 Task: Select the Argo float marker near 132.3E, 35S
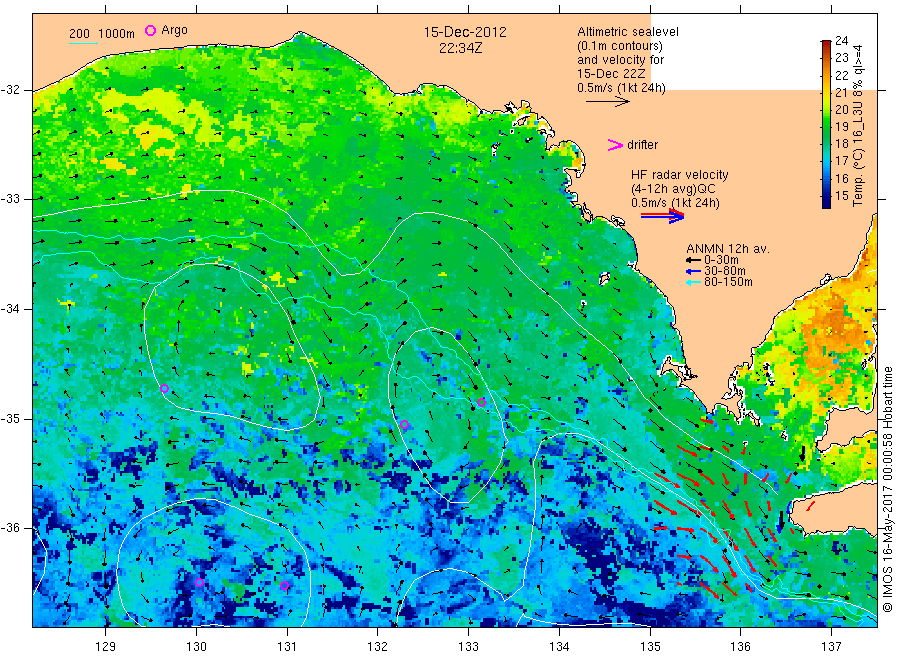(x=405, y=425)
